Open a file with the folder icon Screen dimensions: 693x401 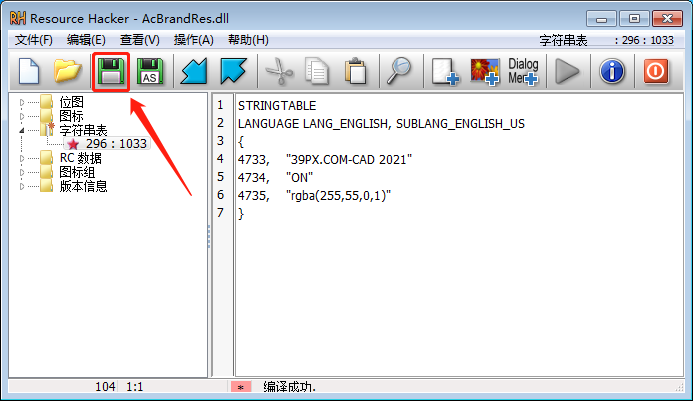coord(68,71)
